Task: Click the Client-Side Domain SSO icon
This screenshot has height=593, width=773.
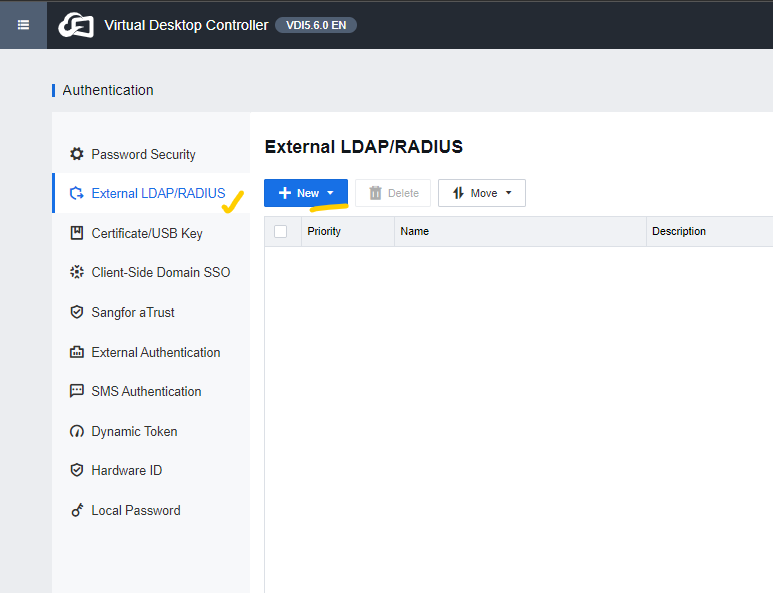Action: point(76,272)
